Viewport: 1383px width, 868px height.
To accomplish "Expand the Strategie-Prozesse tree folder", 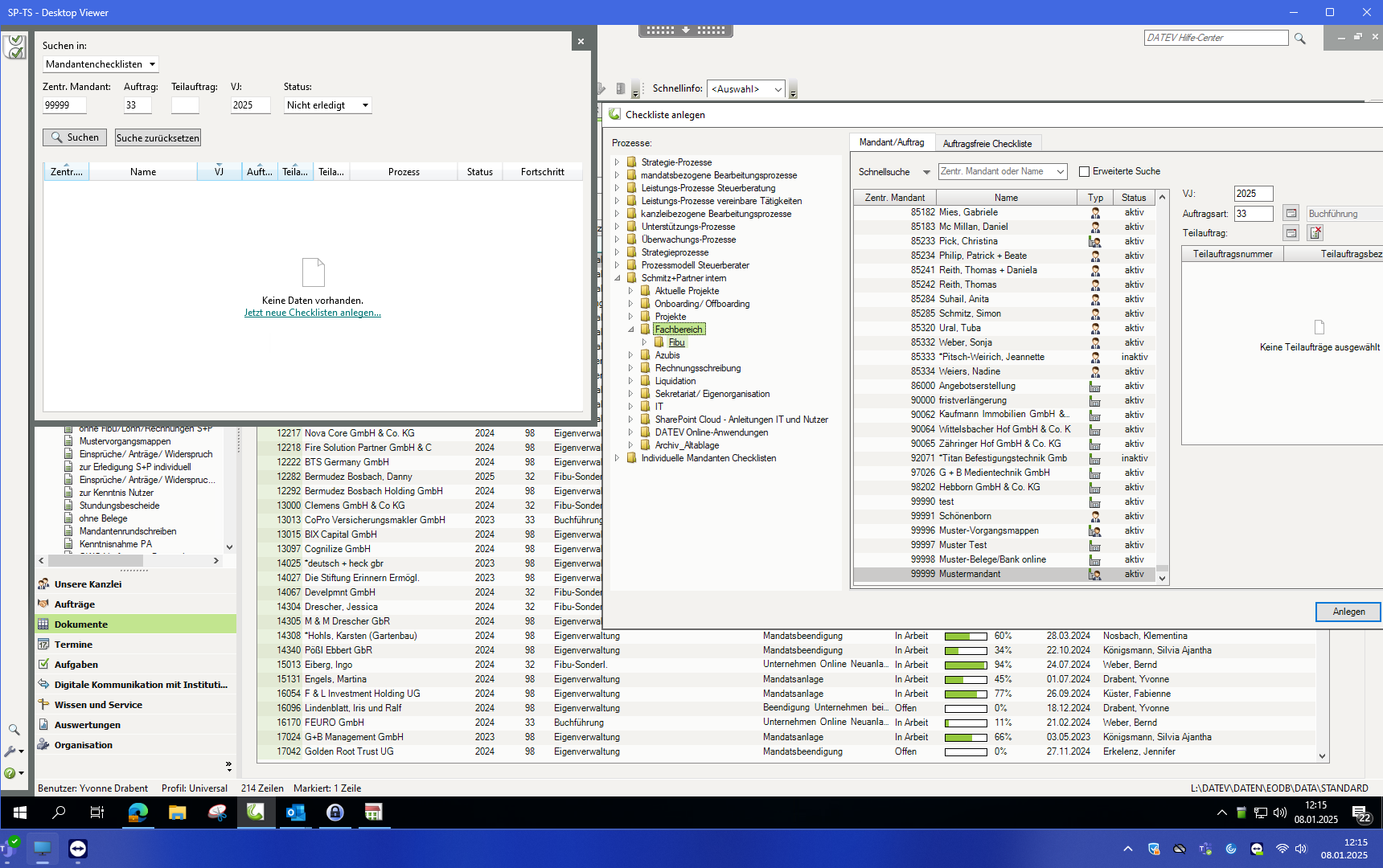I will pyautogui.click(x=618, y=162).
